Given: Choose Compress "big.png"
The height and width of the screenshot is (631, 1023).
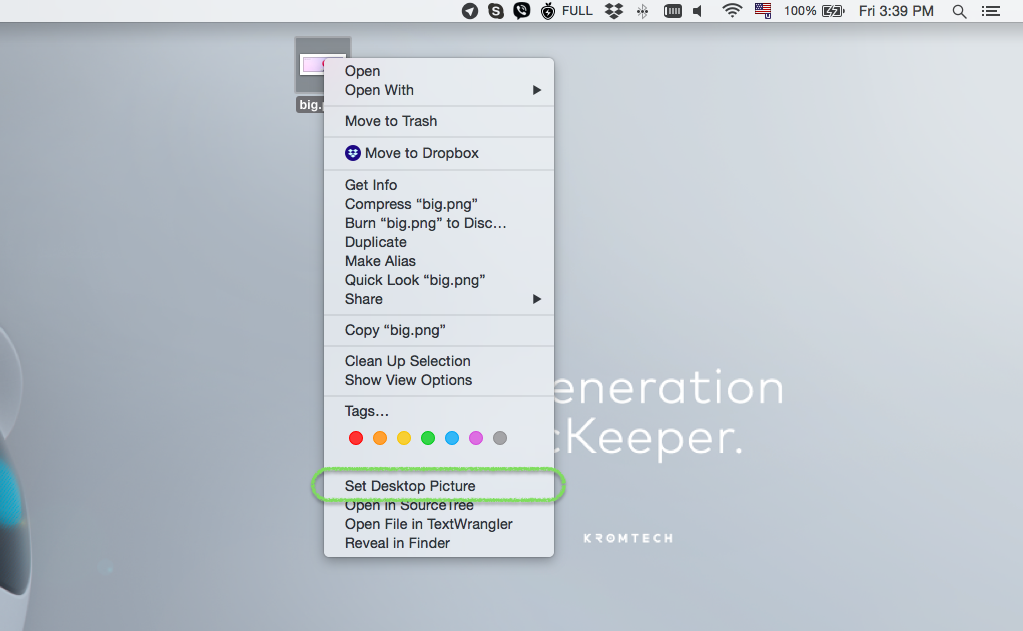Looking at the screenshot, I should (x=438, y=204).
